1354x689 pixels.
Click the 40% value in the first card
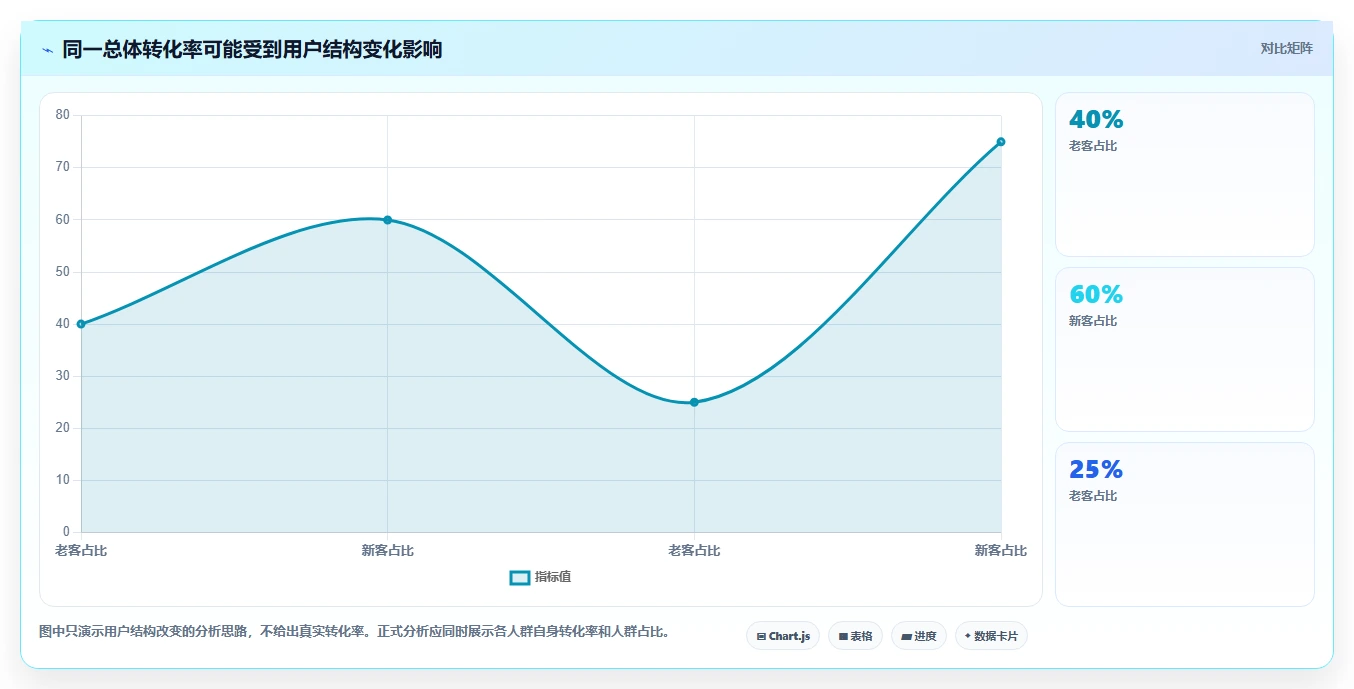click(1096, 120)
